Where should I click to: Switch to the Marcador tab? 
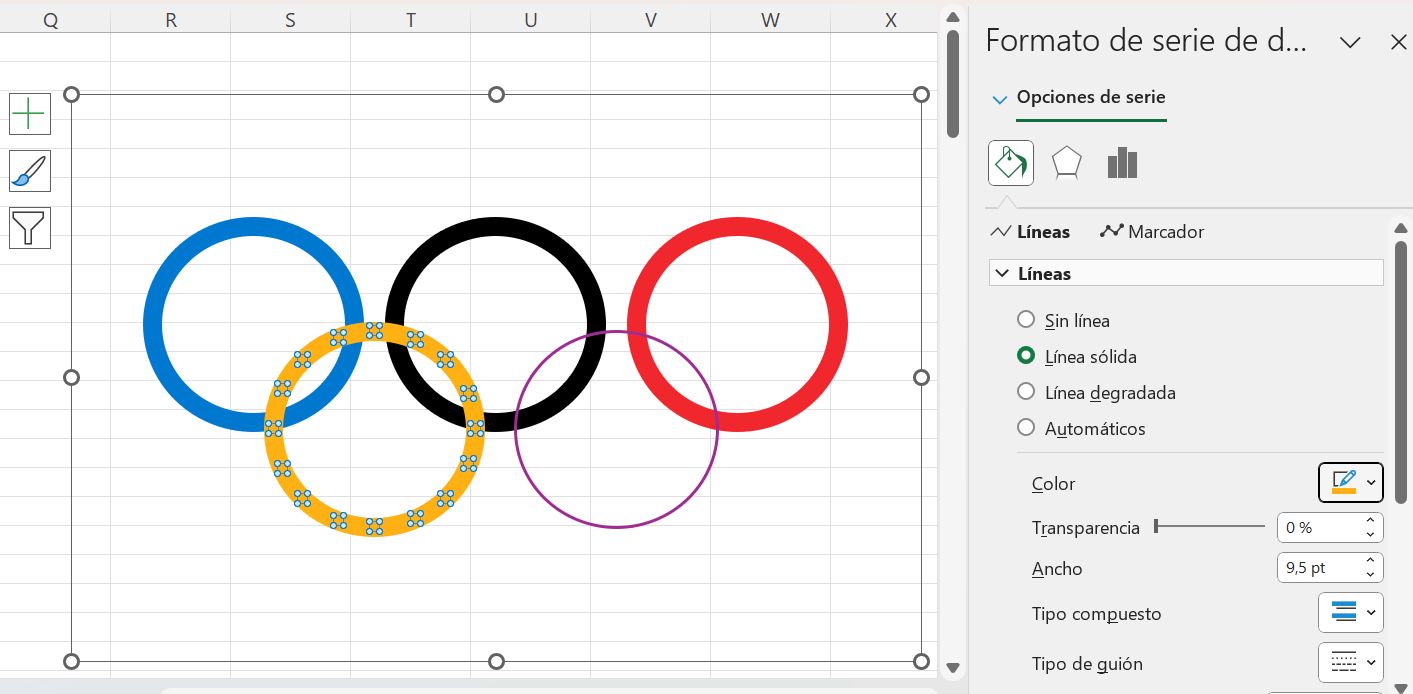tap(1152, 232)
